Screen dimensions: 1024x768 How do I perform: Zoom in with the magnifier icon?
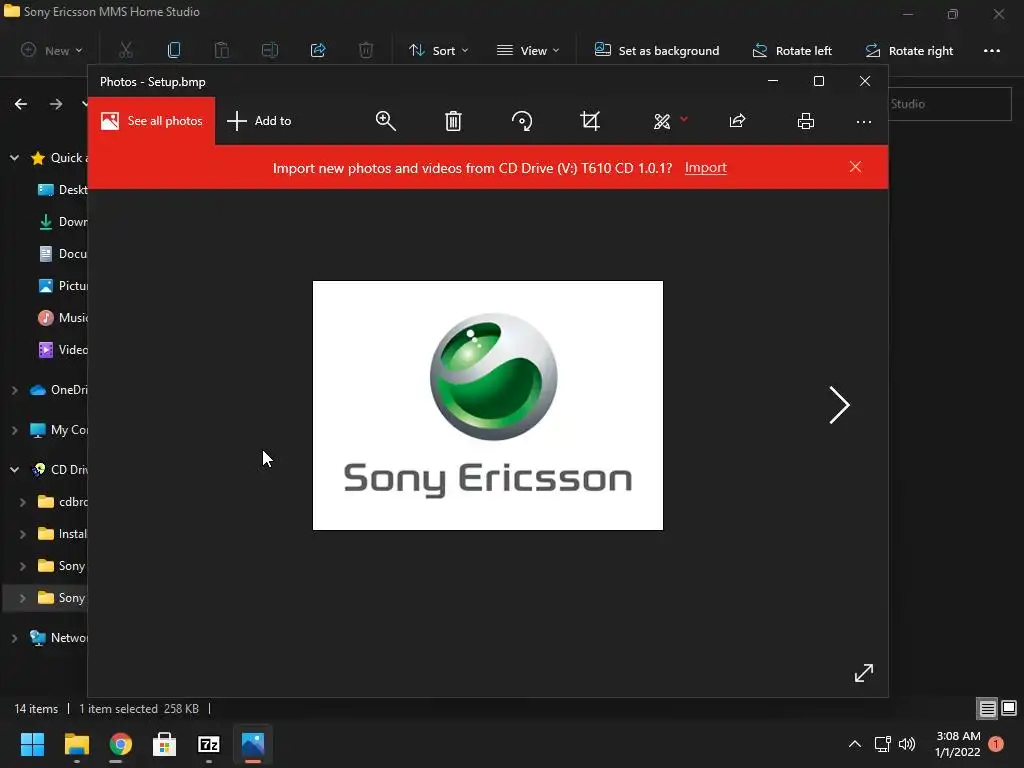click(385, 121)
